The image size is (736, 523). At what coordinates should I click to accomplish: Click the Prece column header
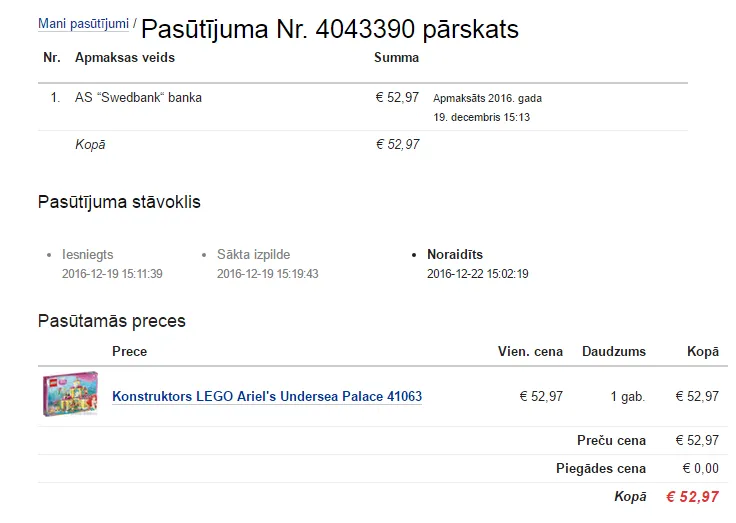[x=130, y=352]
